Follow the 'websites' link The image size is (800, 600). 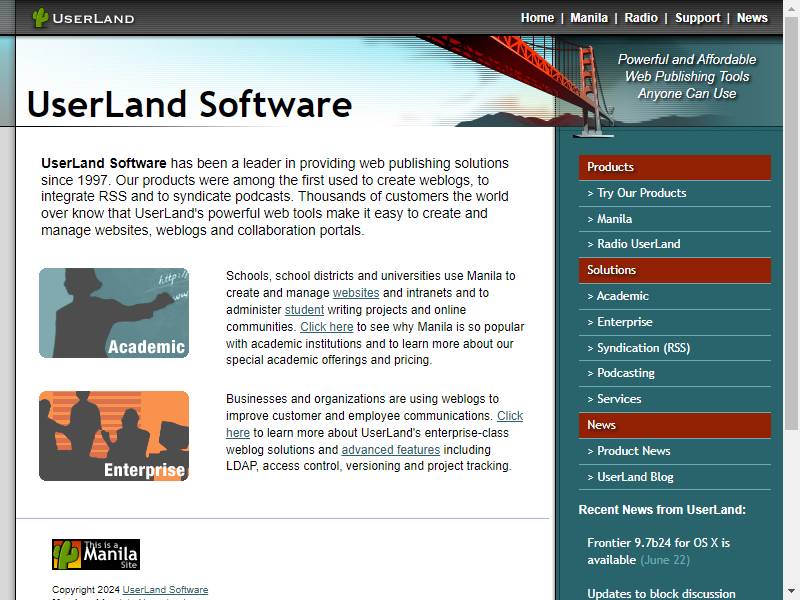point(356,293)
